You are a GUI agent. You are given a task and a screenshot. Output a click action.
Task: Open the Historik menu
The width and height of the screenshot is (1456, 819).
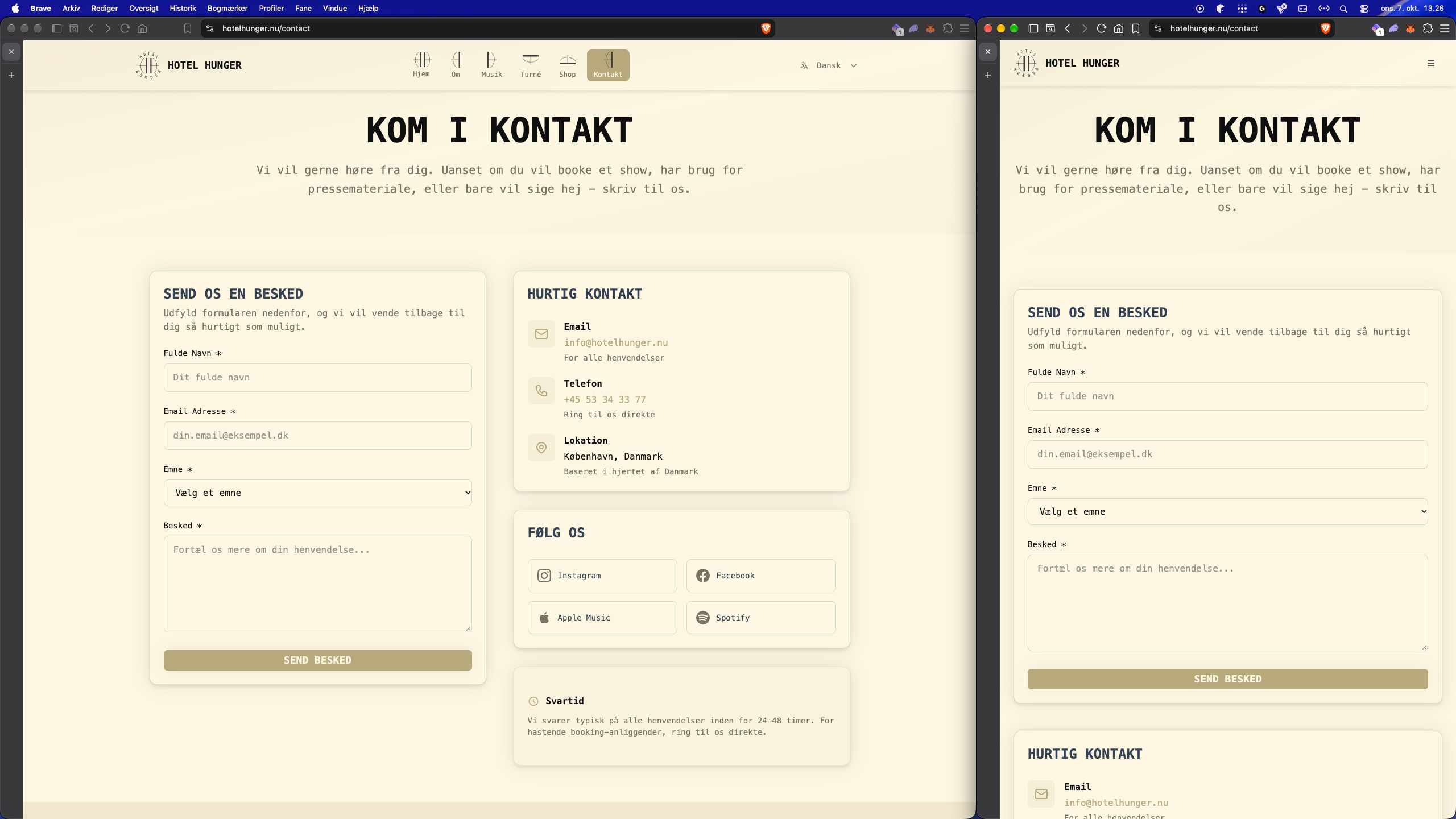pos(183,8)
